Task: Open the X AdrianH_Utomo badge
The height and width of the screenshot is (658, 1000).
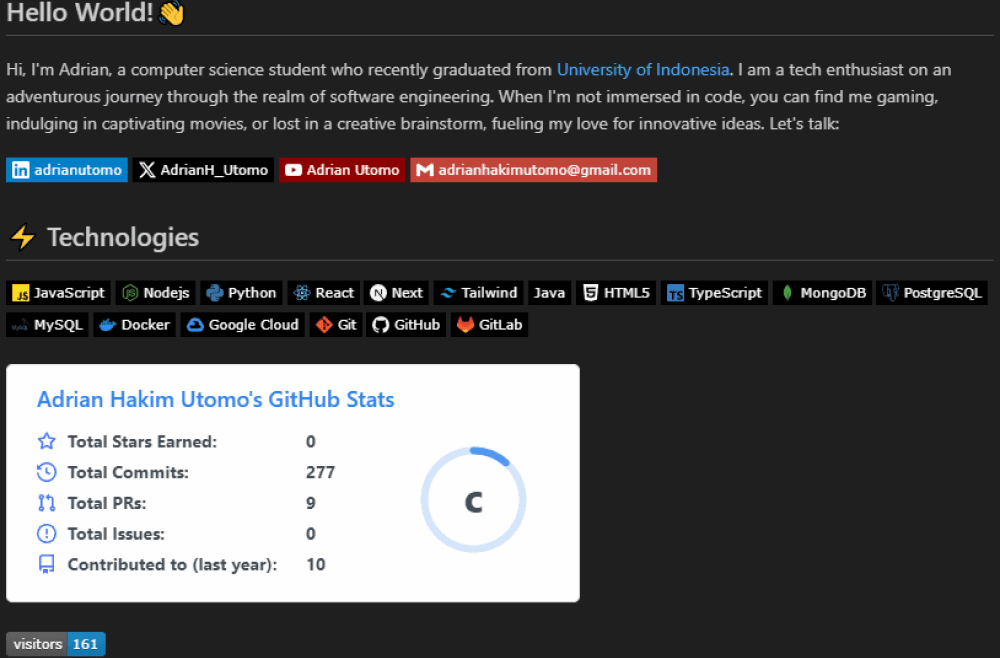Action: [x=204, y=170]
